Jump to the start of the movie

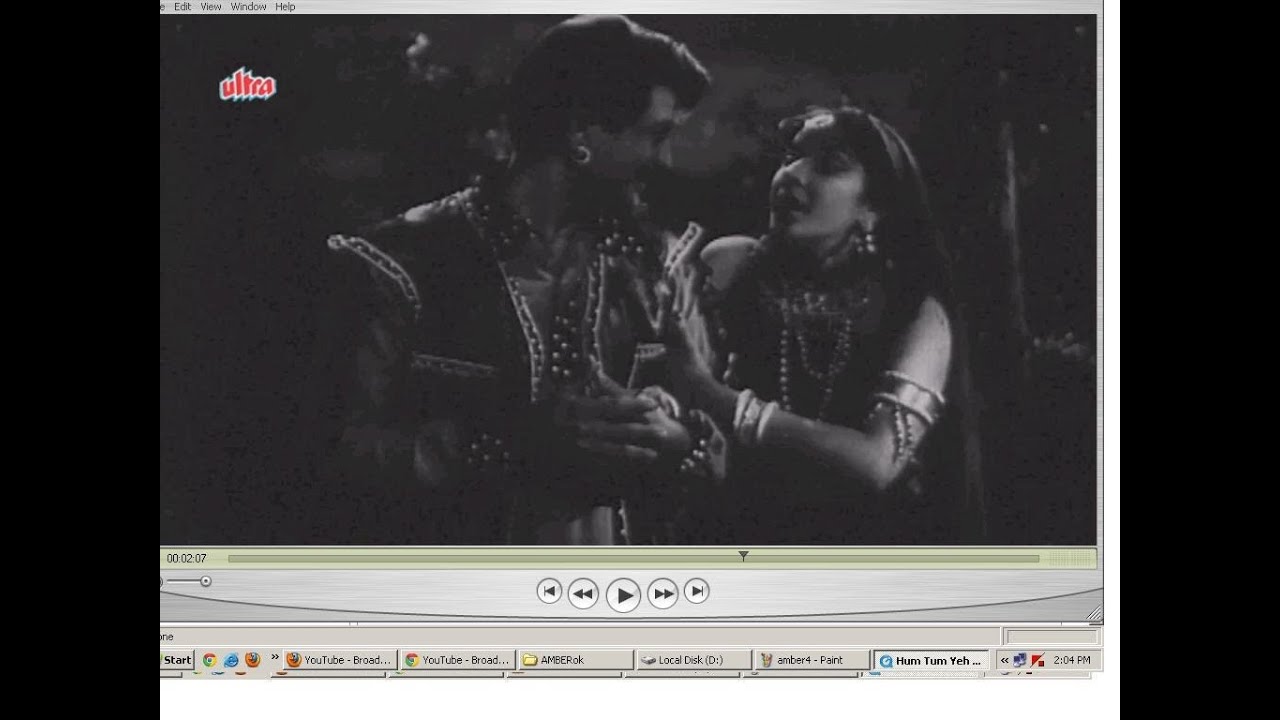pos(549,591)
